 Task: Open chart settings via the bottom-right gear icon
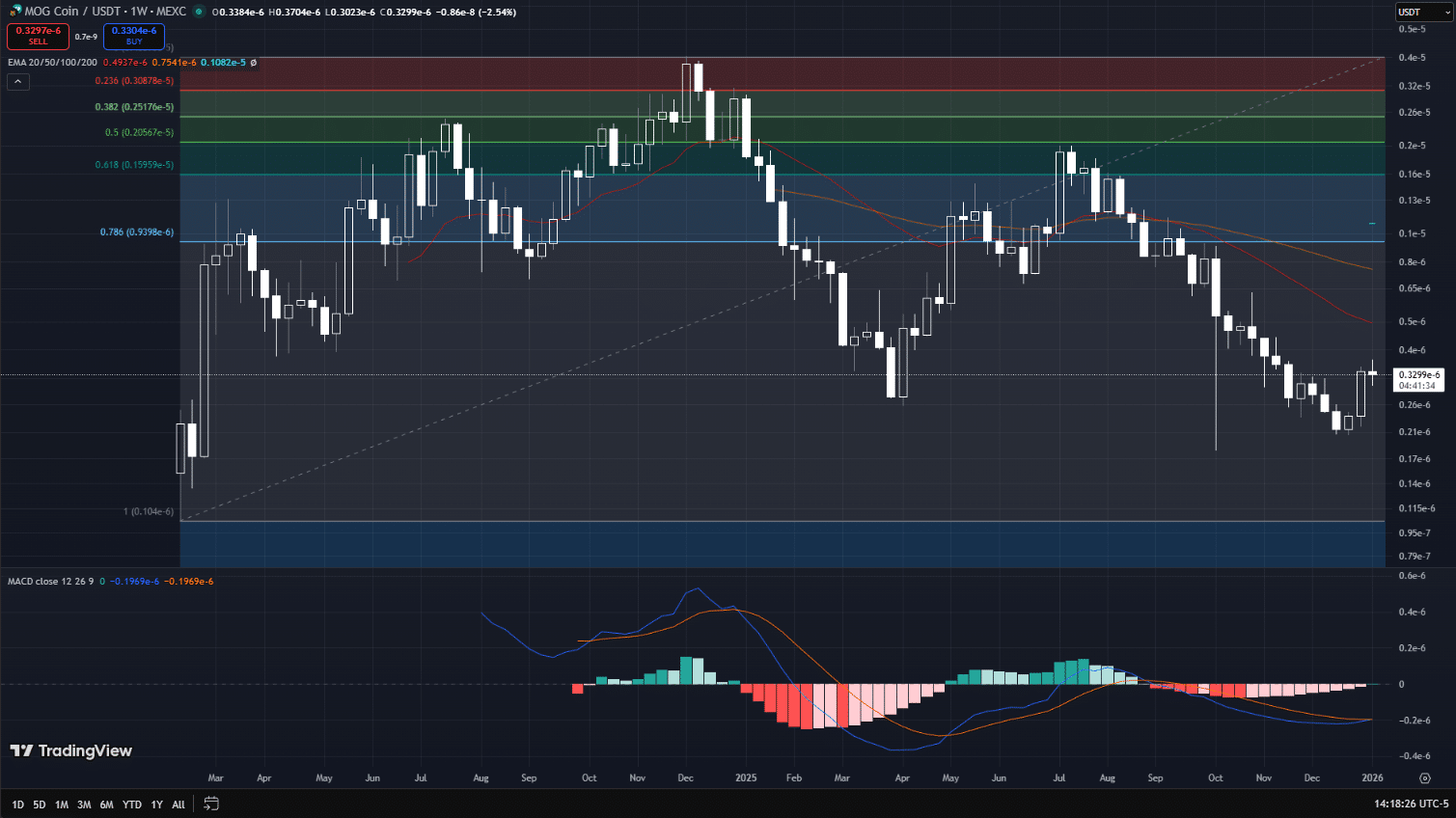[1425, 777]
